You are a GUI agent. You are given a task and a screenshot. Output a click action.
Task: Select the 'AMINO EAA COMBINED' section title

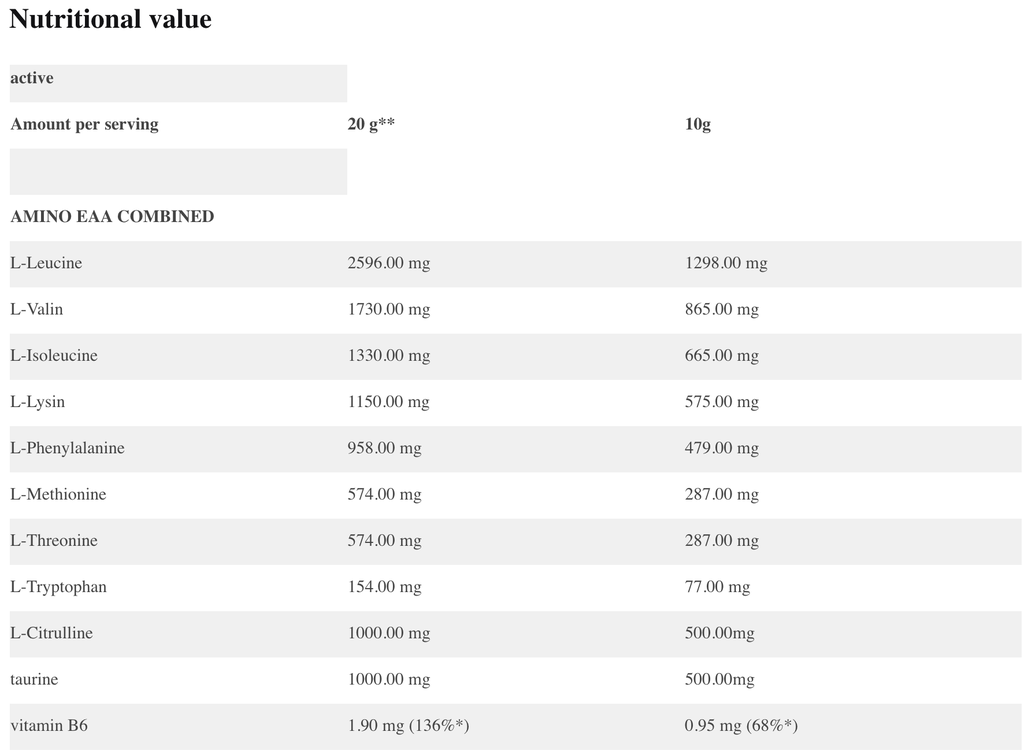(x=112, y=217)
